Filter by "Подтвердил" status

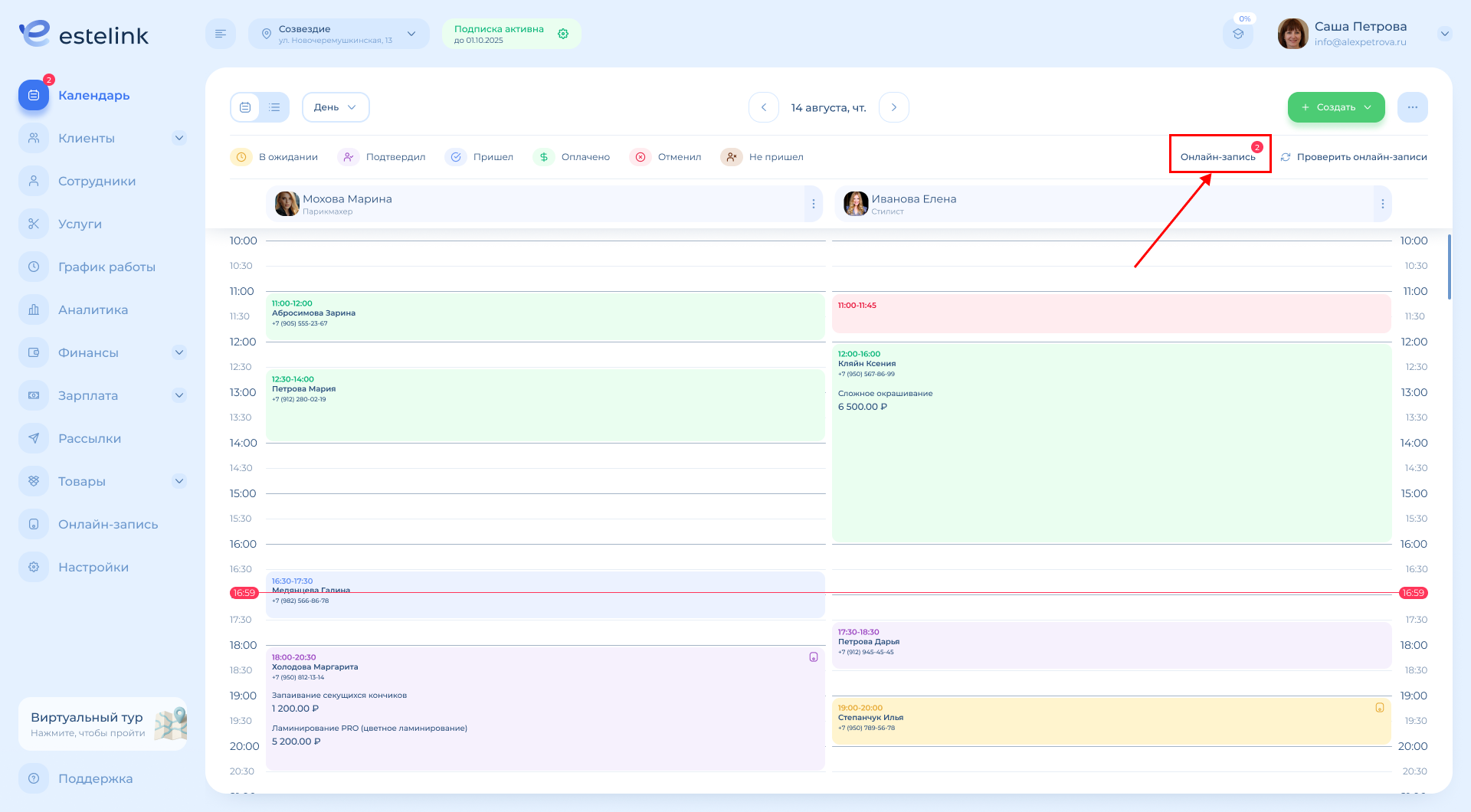click(382, 157)
